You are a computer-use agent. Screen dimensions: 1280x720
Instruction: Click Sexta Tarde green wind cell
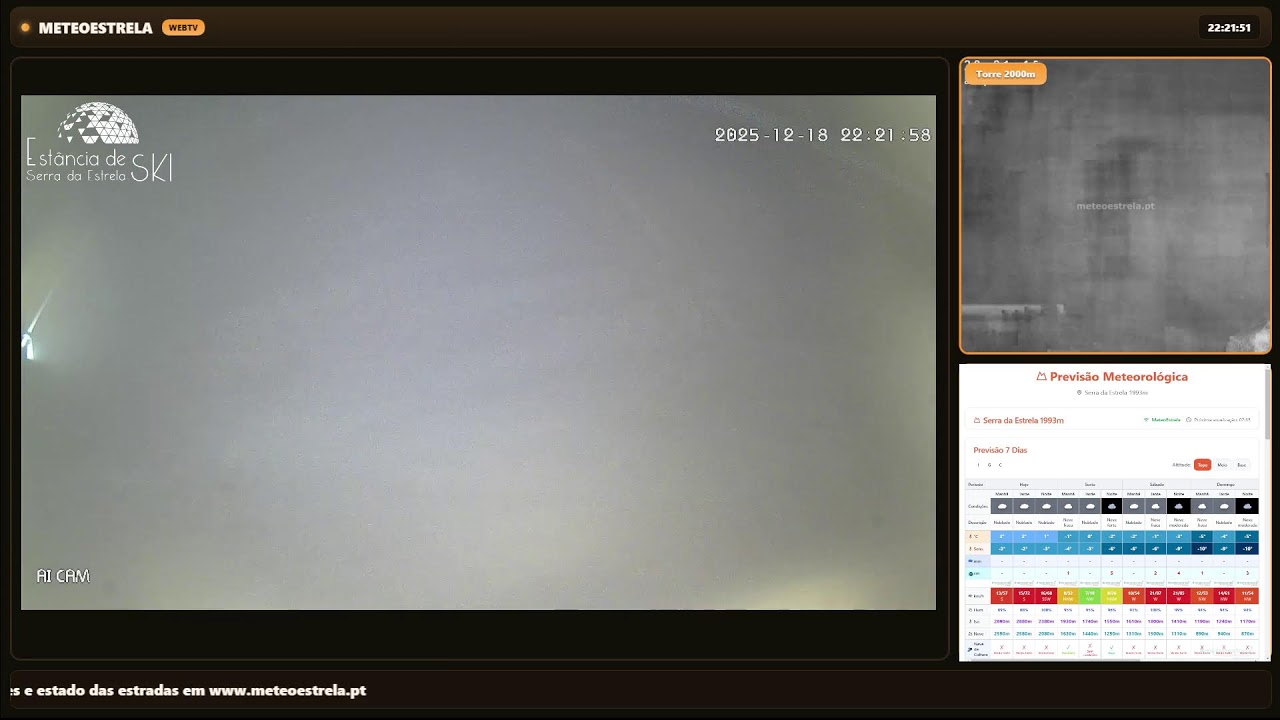(1090, 596)
